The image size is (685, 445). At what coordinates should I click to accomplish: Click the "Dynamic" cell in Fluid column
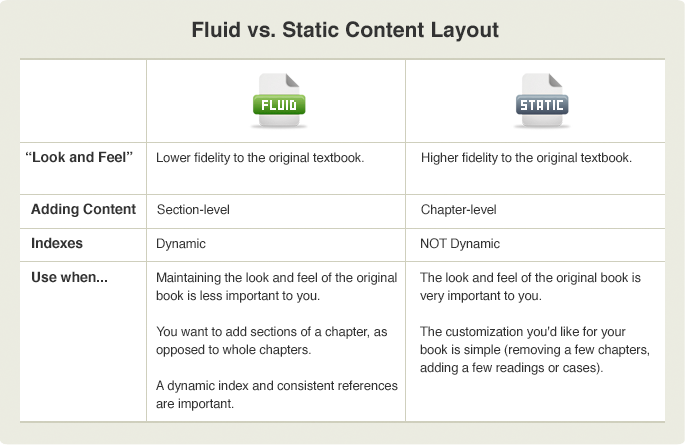pos(181,243)
